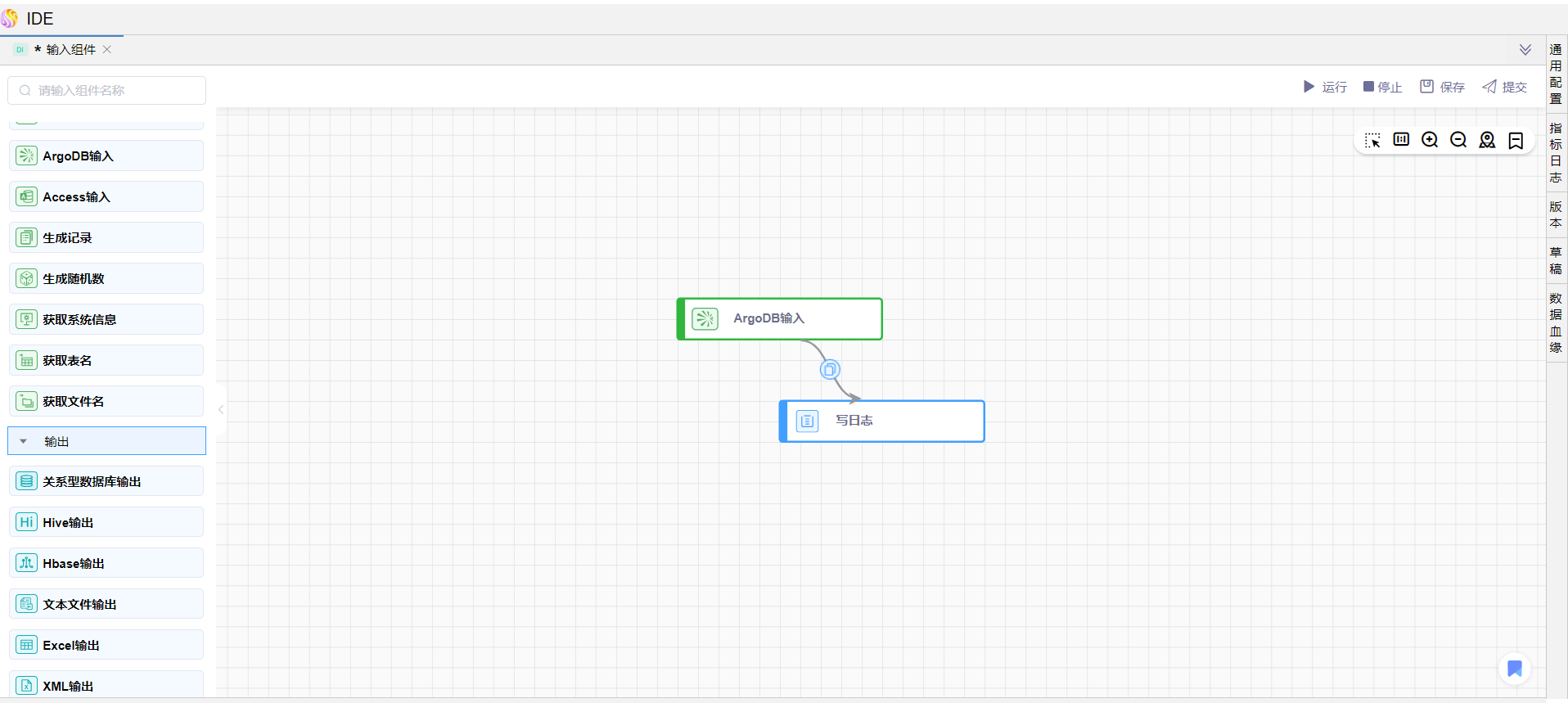Screen dimensions: 1568x703
Task: Open the 数据血缘 side tab
Action: 1556,322
